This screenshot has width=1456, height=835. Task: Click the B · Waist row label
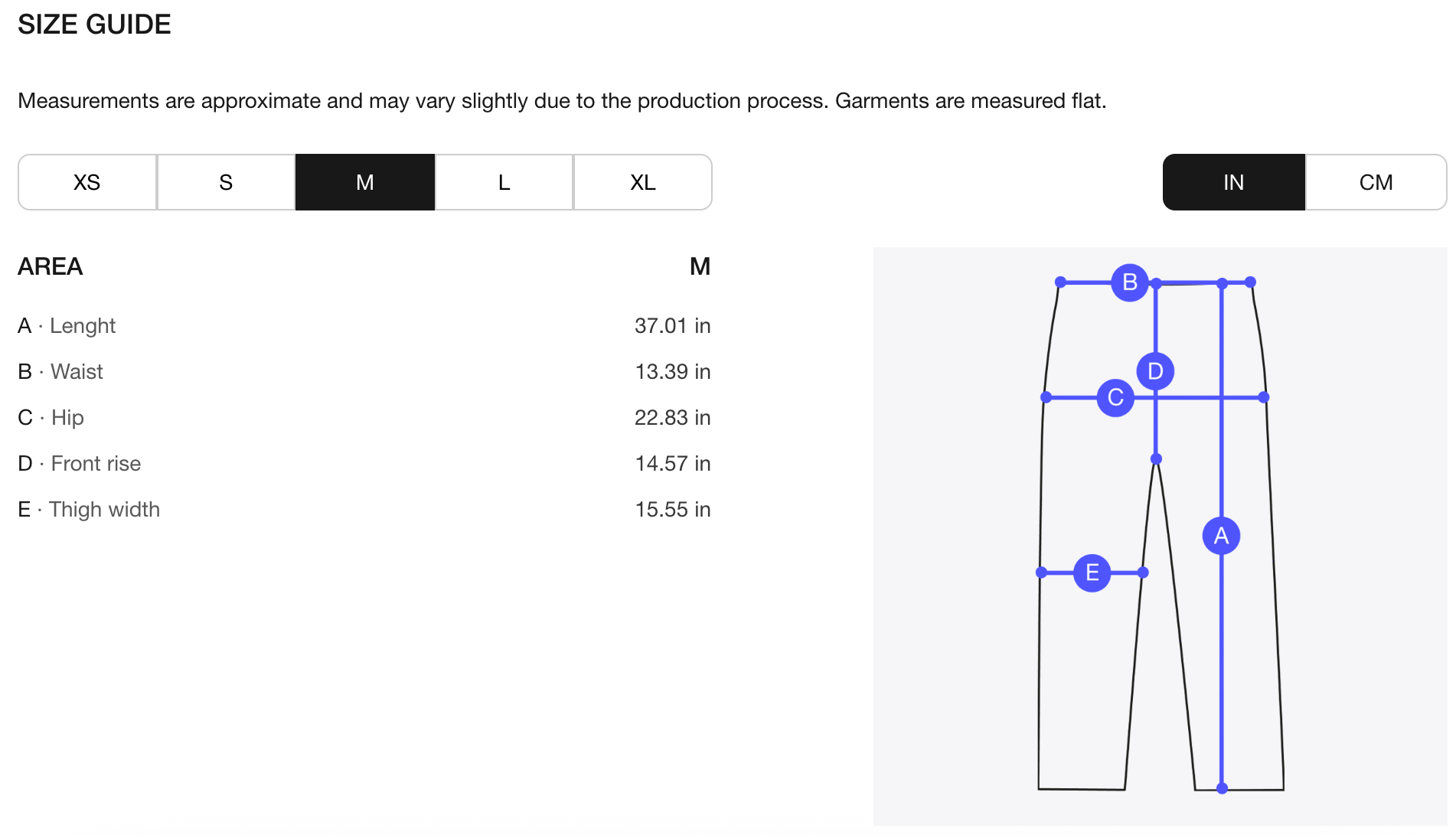tap(60, 372)
